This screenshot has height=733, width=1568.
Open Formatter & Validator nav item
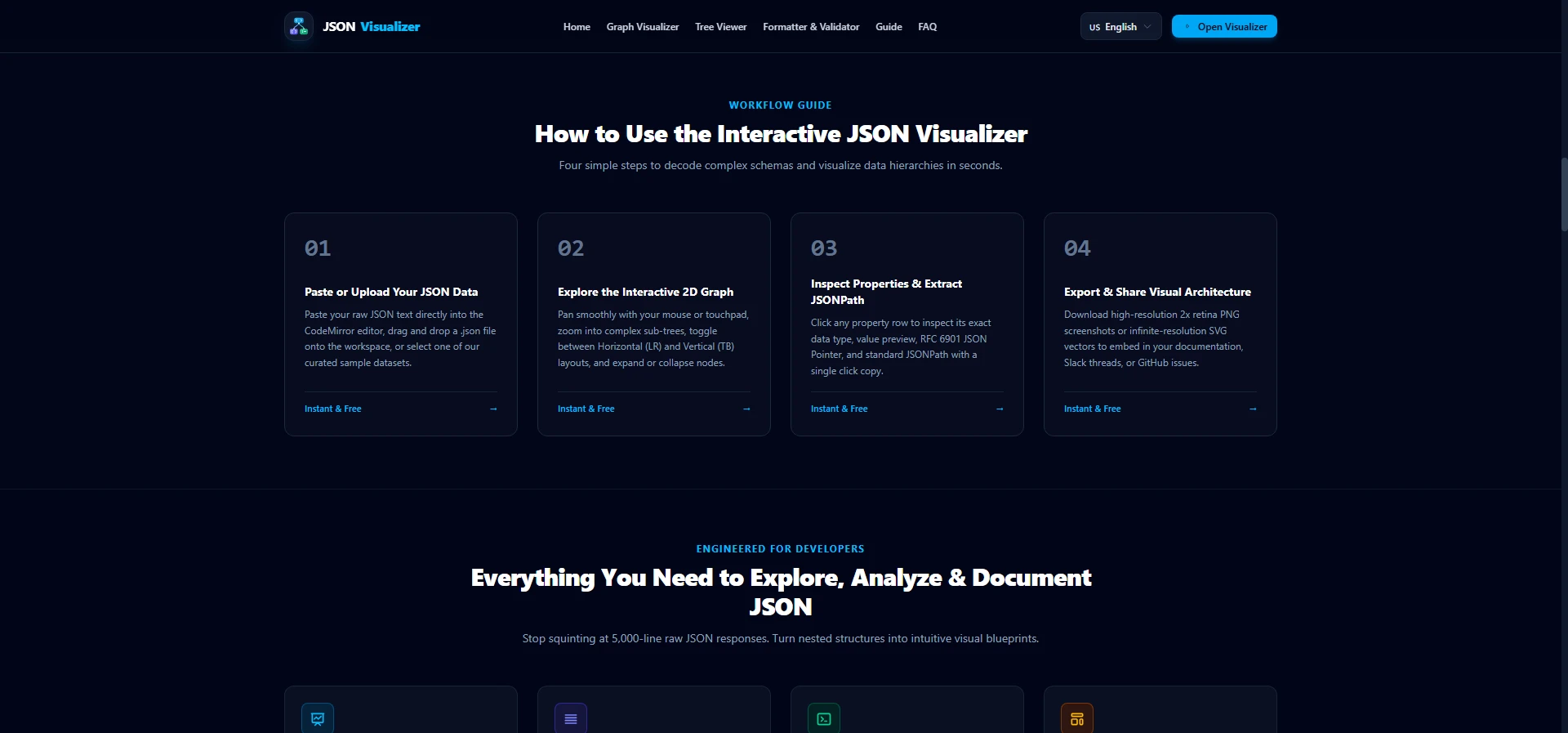pos(811,27)
